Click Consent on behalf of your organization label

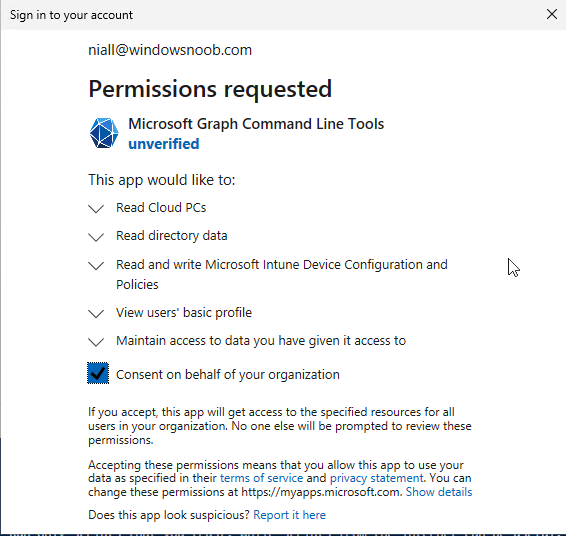tap(228, 375)
